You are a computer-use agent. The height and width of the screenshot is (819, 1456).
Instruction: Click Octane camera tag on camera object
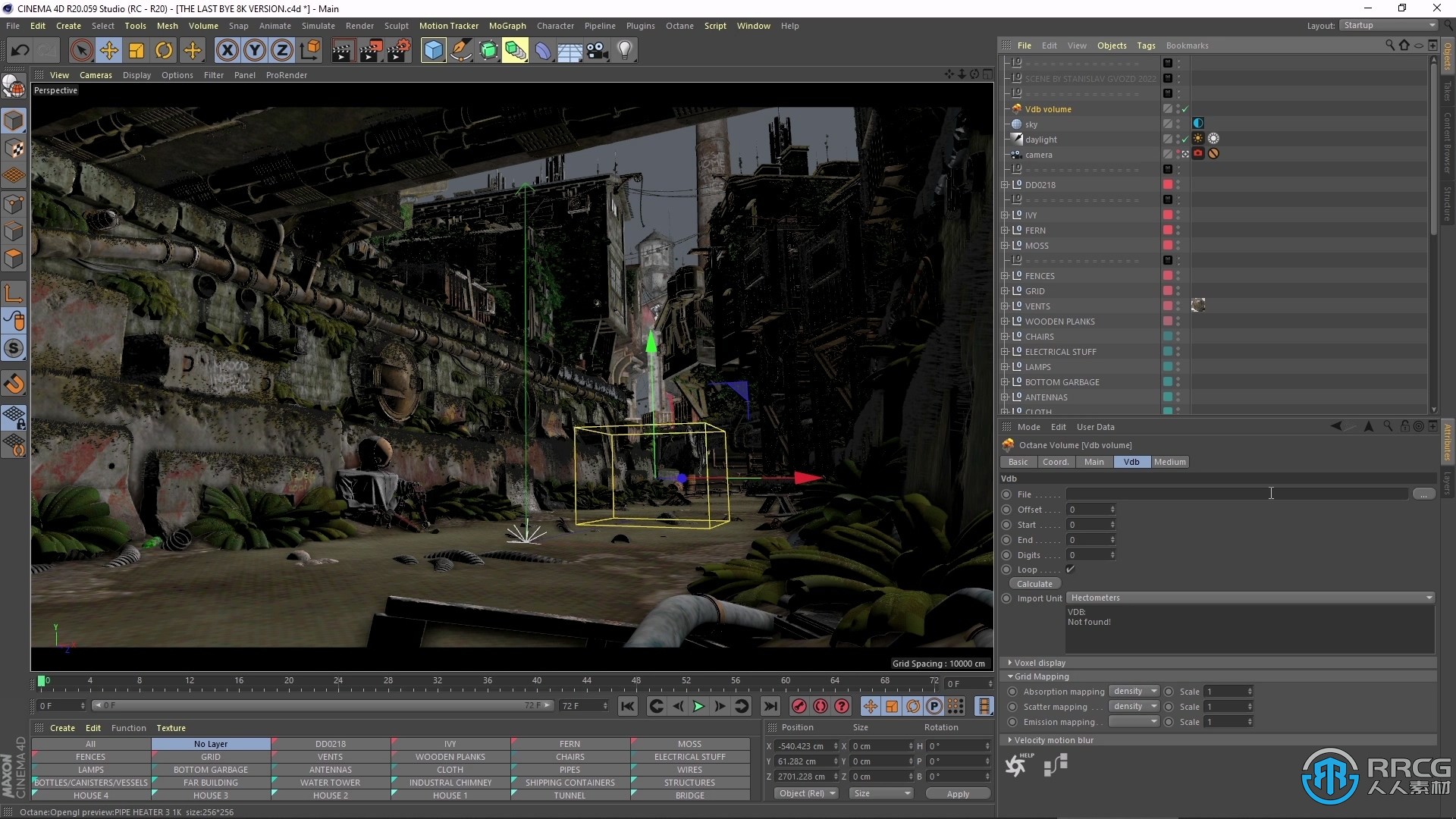[x=1198, y=154]
